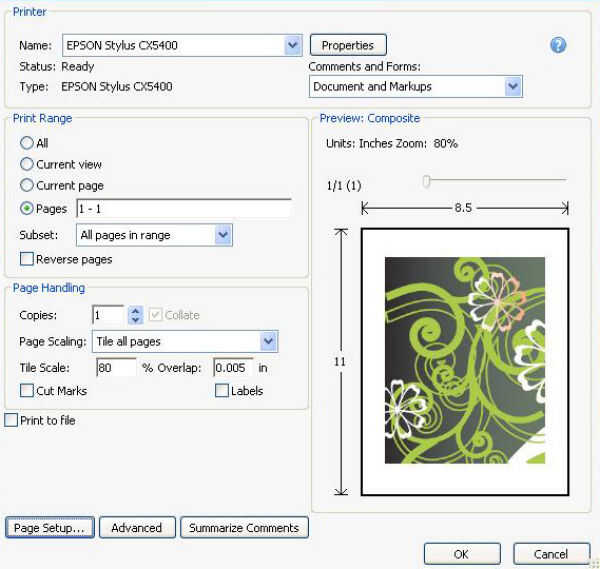Enable the Cut Marks checkbox
The image size is (600, 569).
(26, 391)
